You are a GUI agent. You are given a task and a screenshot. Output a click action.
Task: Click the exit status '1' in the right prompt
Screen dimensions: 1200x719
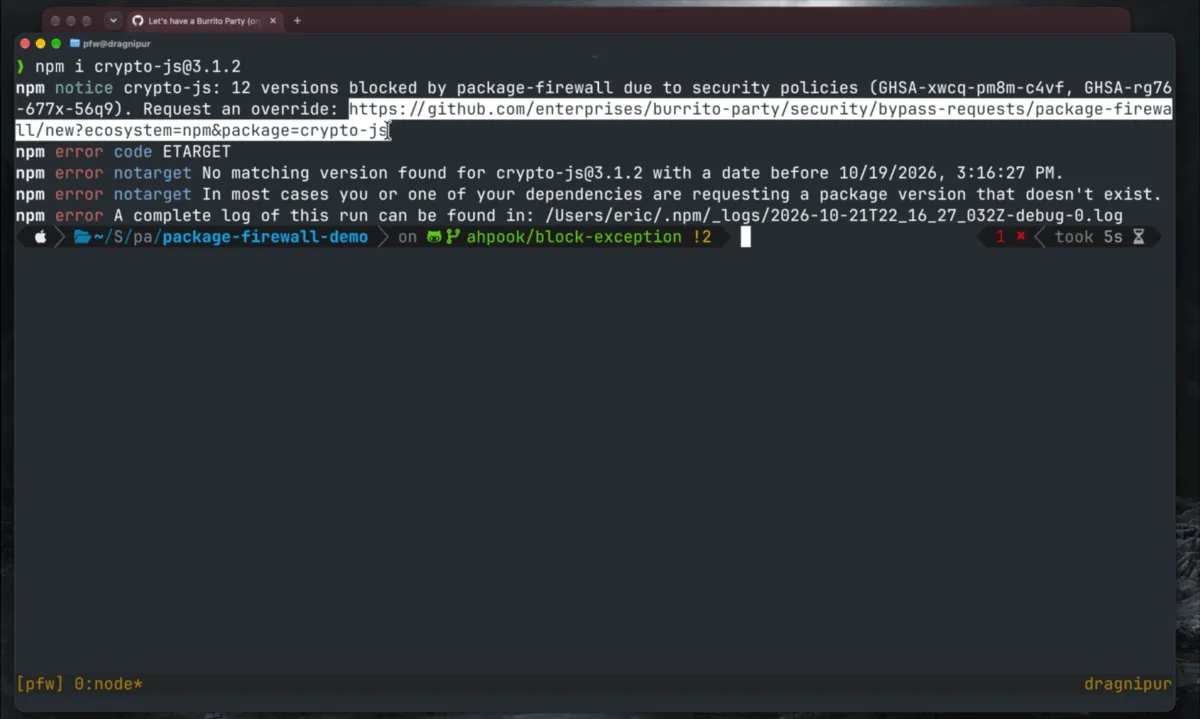[1000, 237]
